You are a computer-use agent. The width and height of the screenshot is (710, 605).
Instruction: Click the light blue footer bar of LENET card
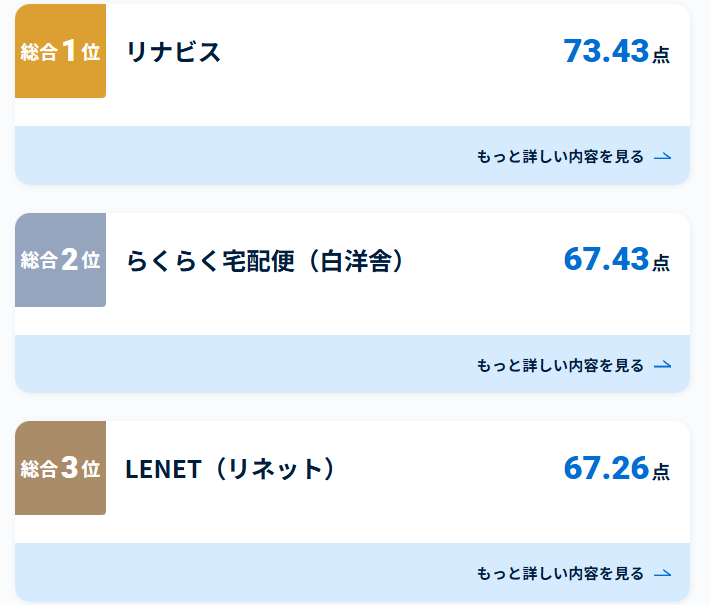352,572
